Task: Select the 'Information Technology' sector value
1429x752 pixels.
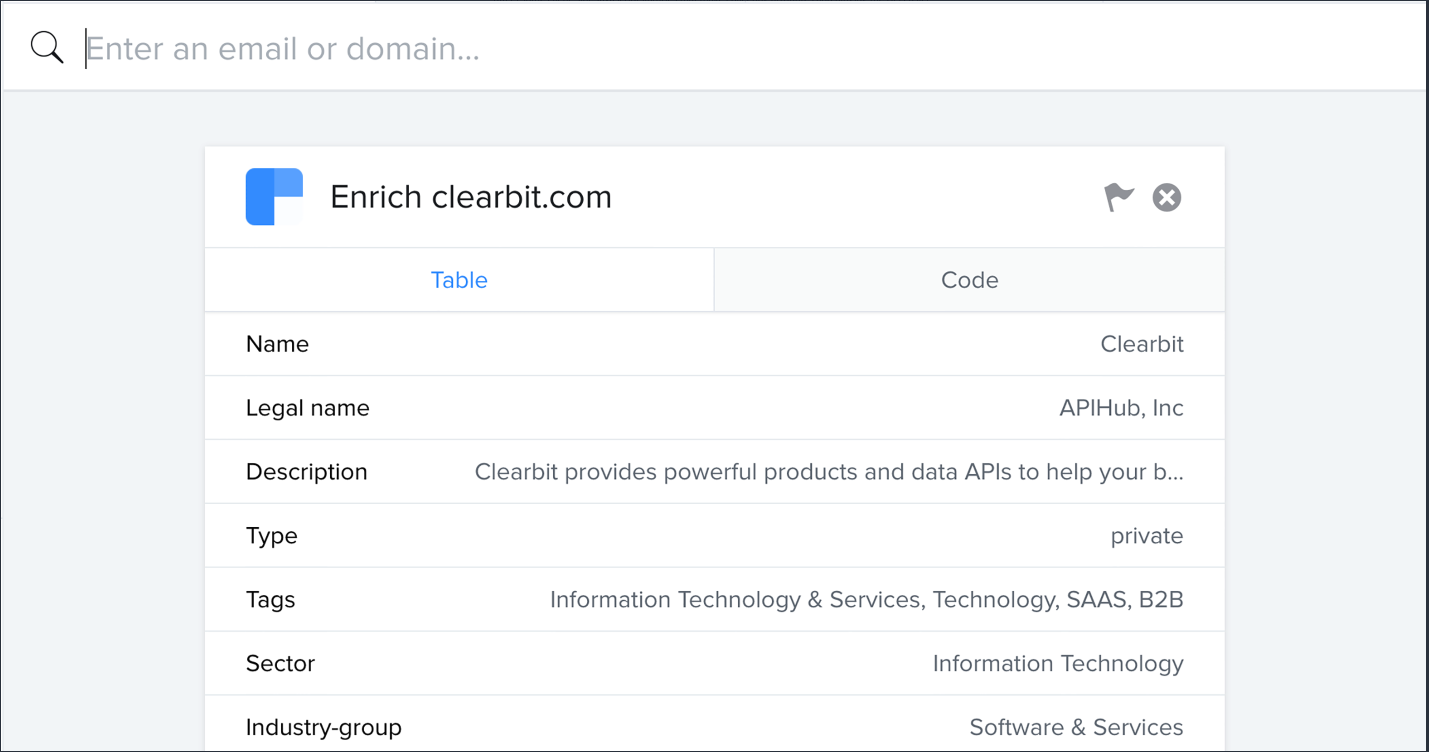Action: click(1058, 664)
